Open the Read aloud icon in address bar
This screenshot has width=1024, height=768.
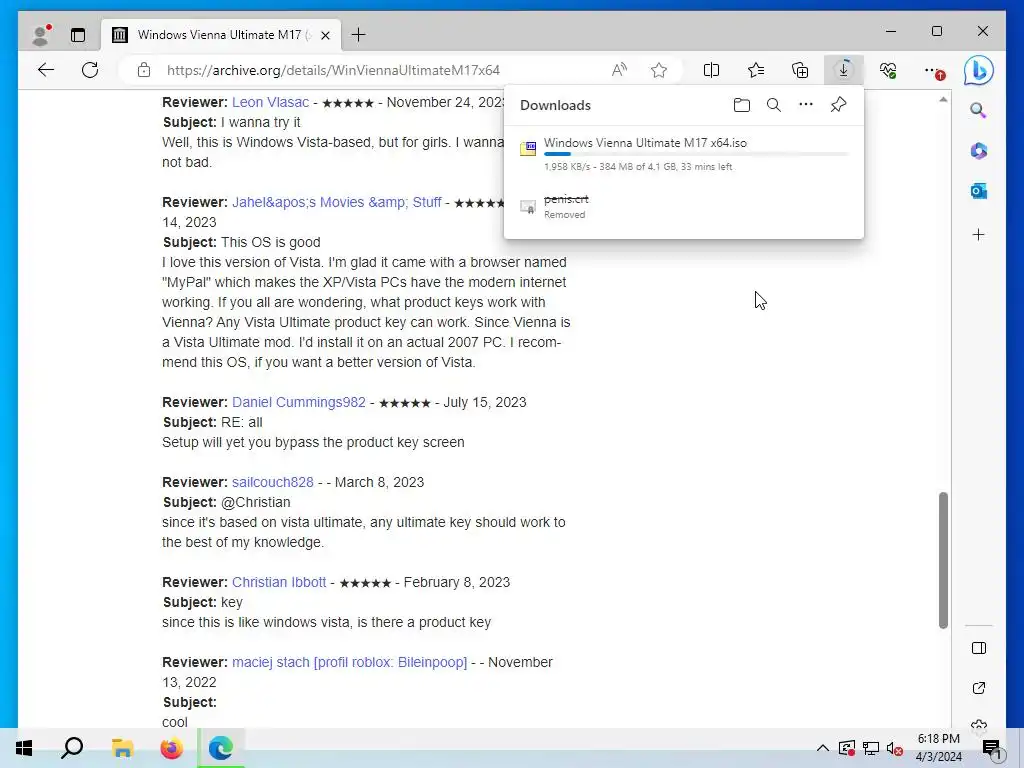[619, 70]
